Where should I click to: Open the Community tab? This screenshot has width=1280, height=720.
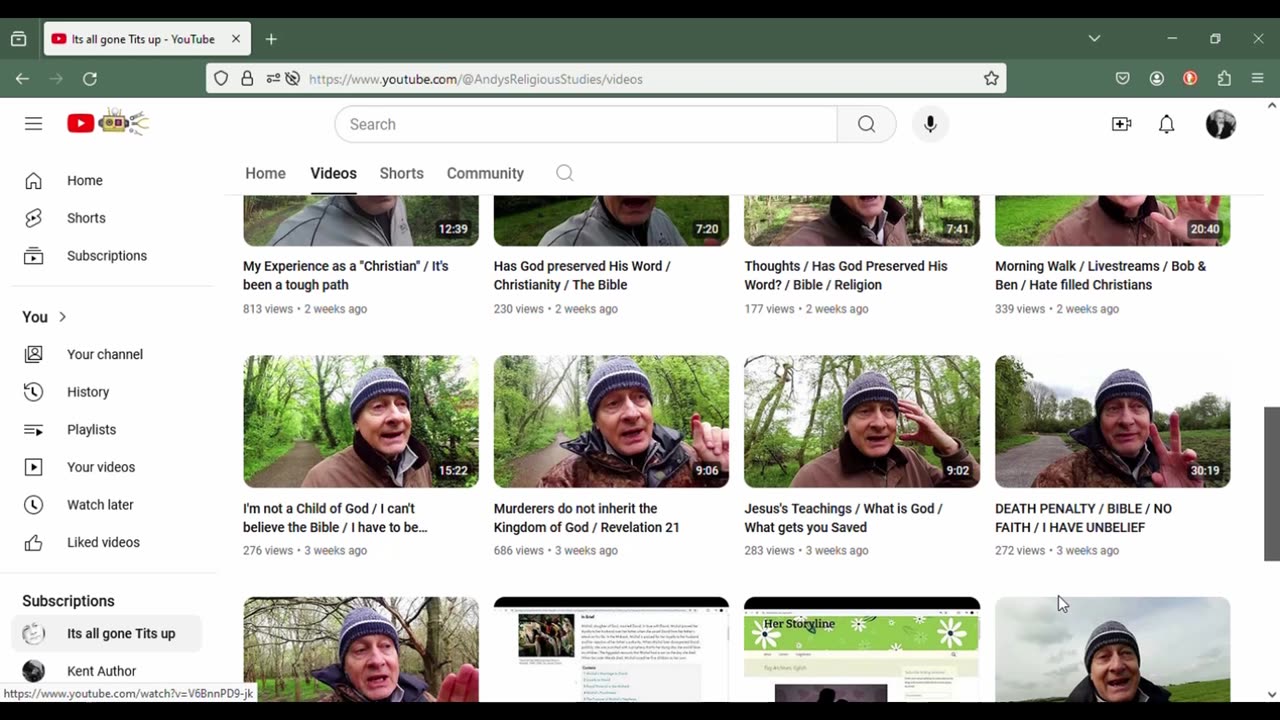(x=485, y=173)
